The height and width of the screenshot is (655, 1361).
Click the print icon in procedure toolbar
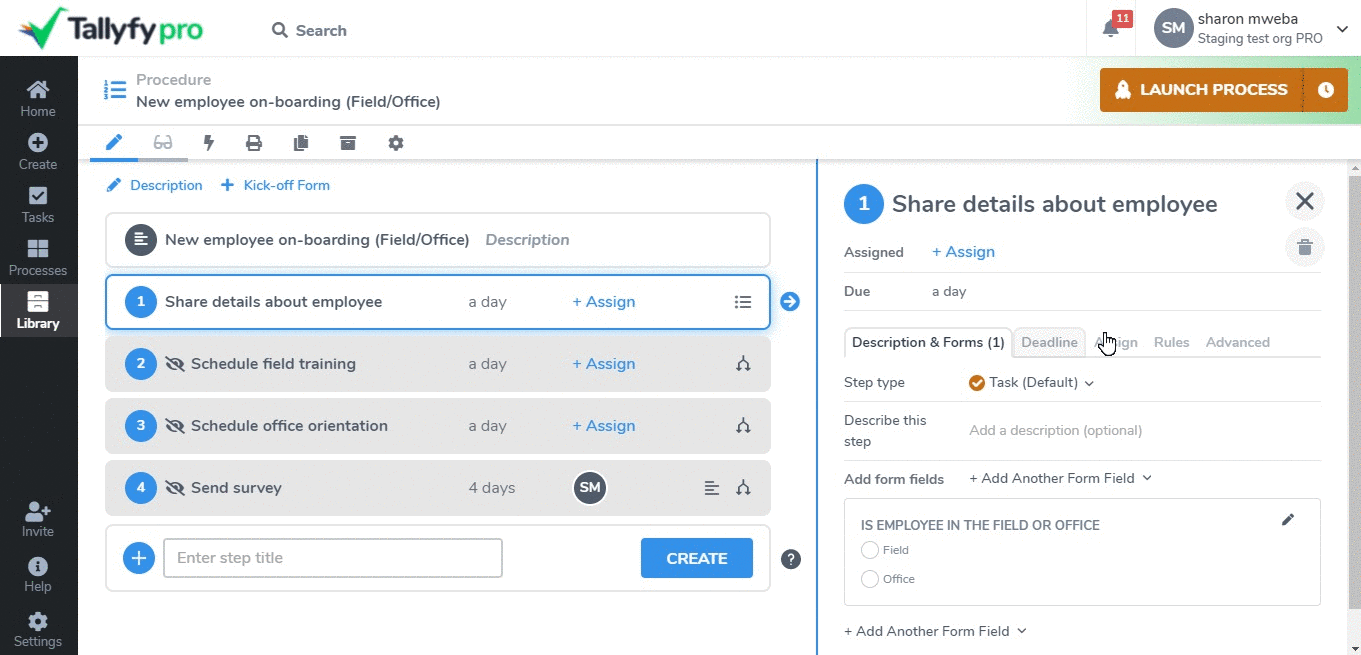click(254, 143)
